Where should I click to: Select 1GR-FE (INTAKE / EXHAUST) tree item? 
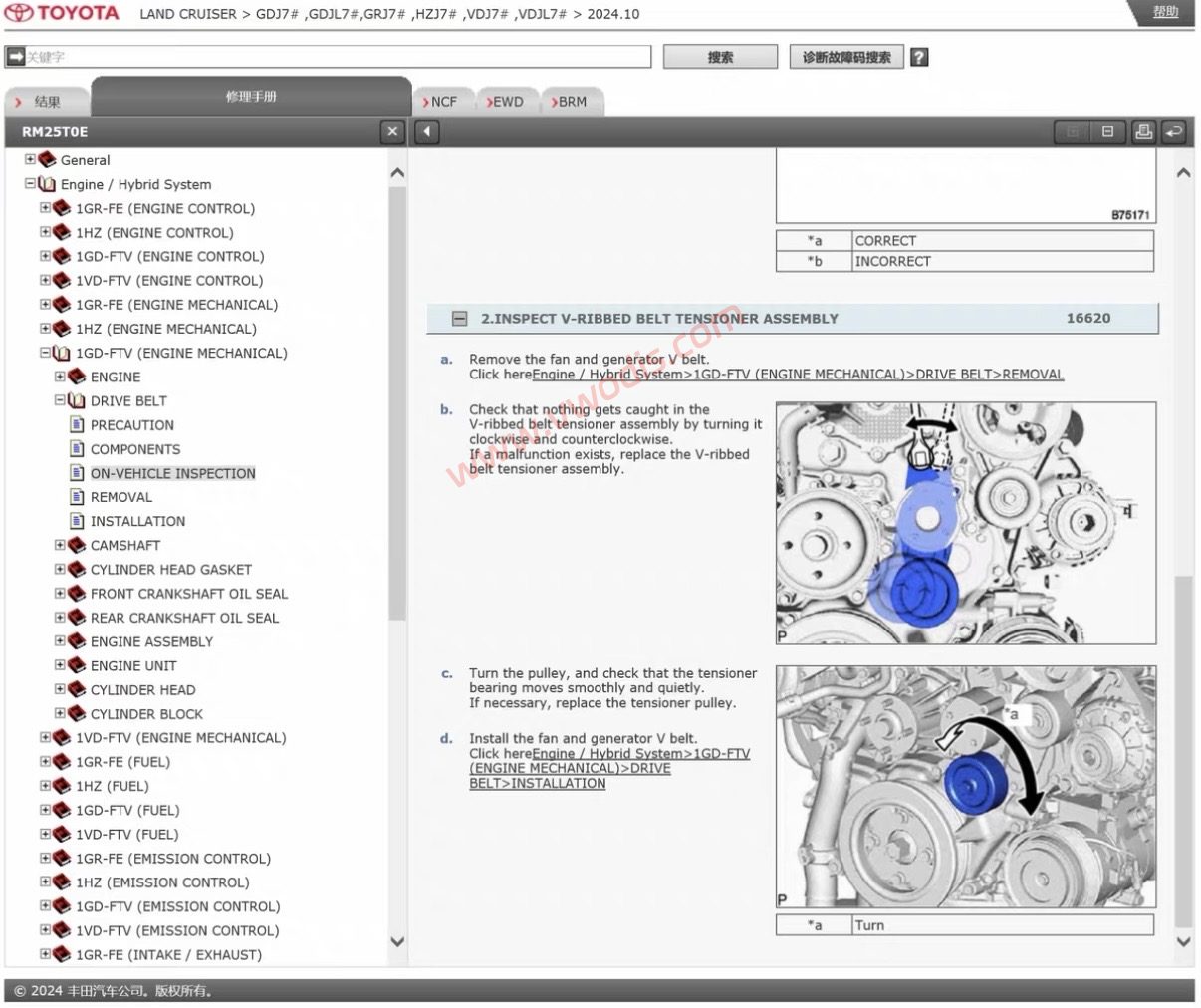[169, 954]
